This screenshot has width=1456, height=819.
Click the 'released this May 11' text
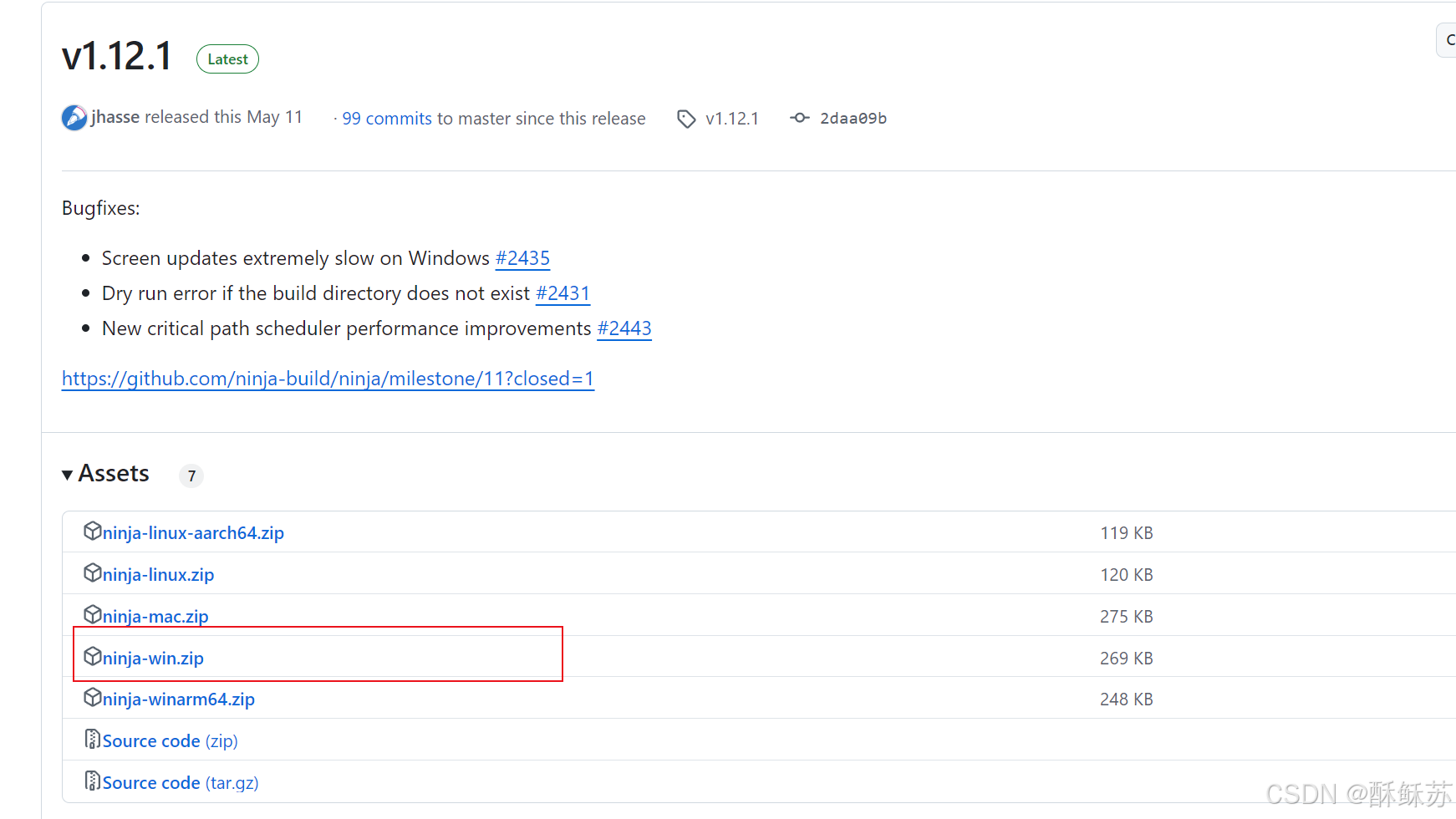tap(223, 117)
